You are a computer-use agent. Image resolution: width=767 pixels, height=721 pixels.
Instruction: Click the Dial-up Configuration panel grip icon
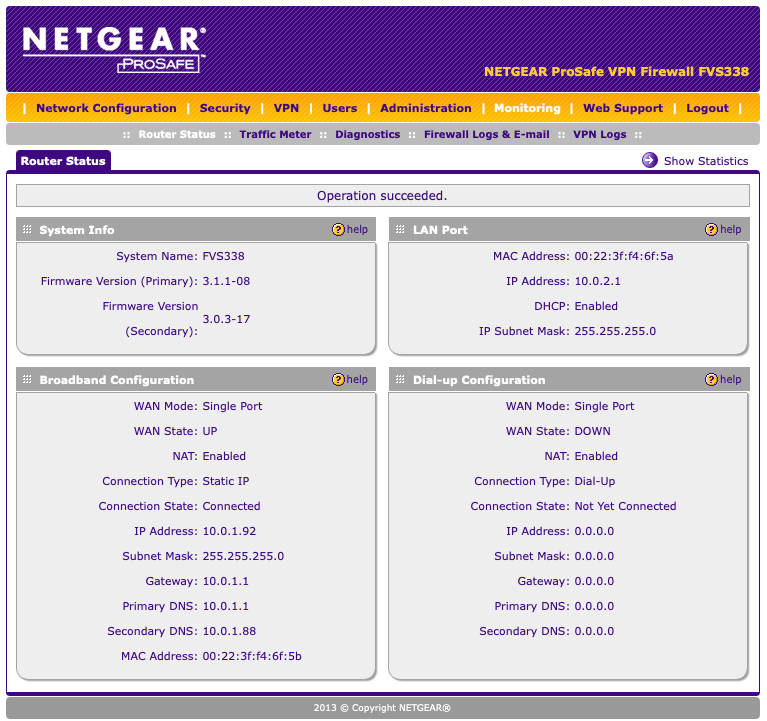coord(400,380)
